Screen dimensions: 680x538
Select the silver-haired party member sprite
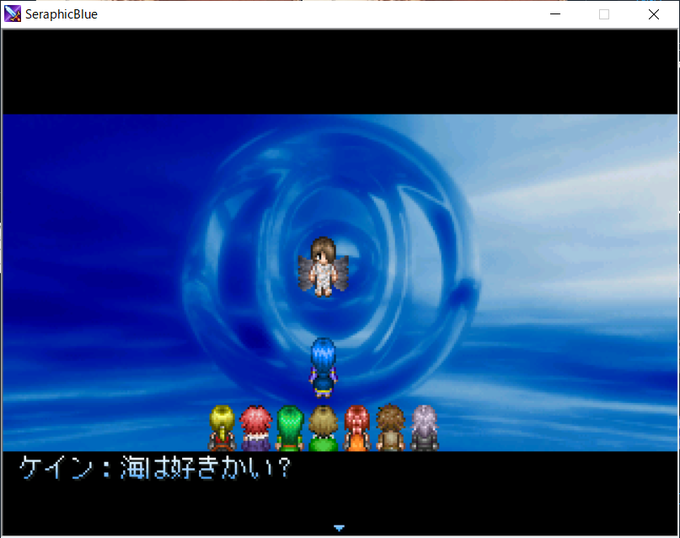point(424,428)
